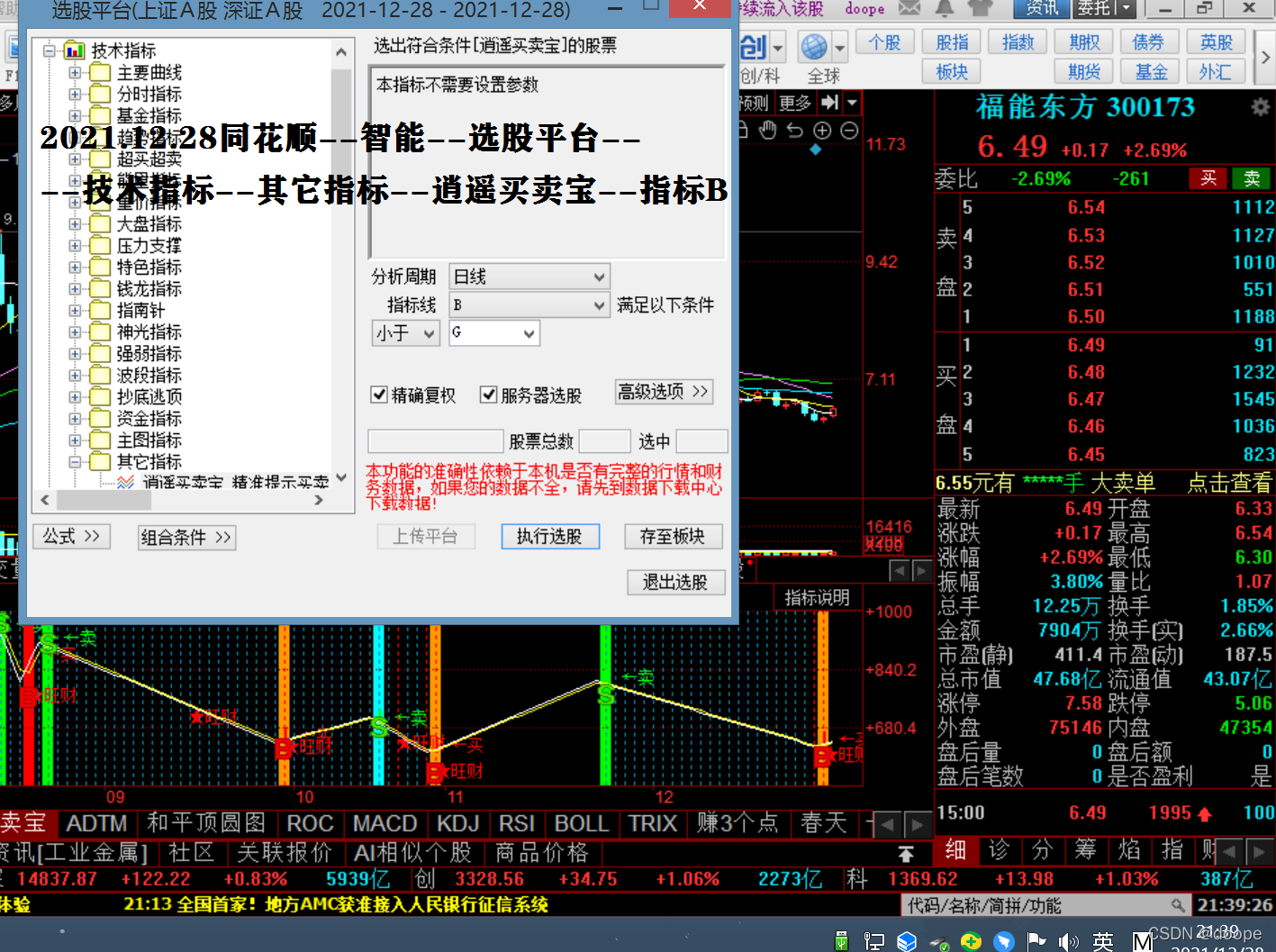The height and width of the screenshot is (952, 1276).
Task: Open the white flag action center icon
Action: coord(1036,941)
